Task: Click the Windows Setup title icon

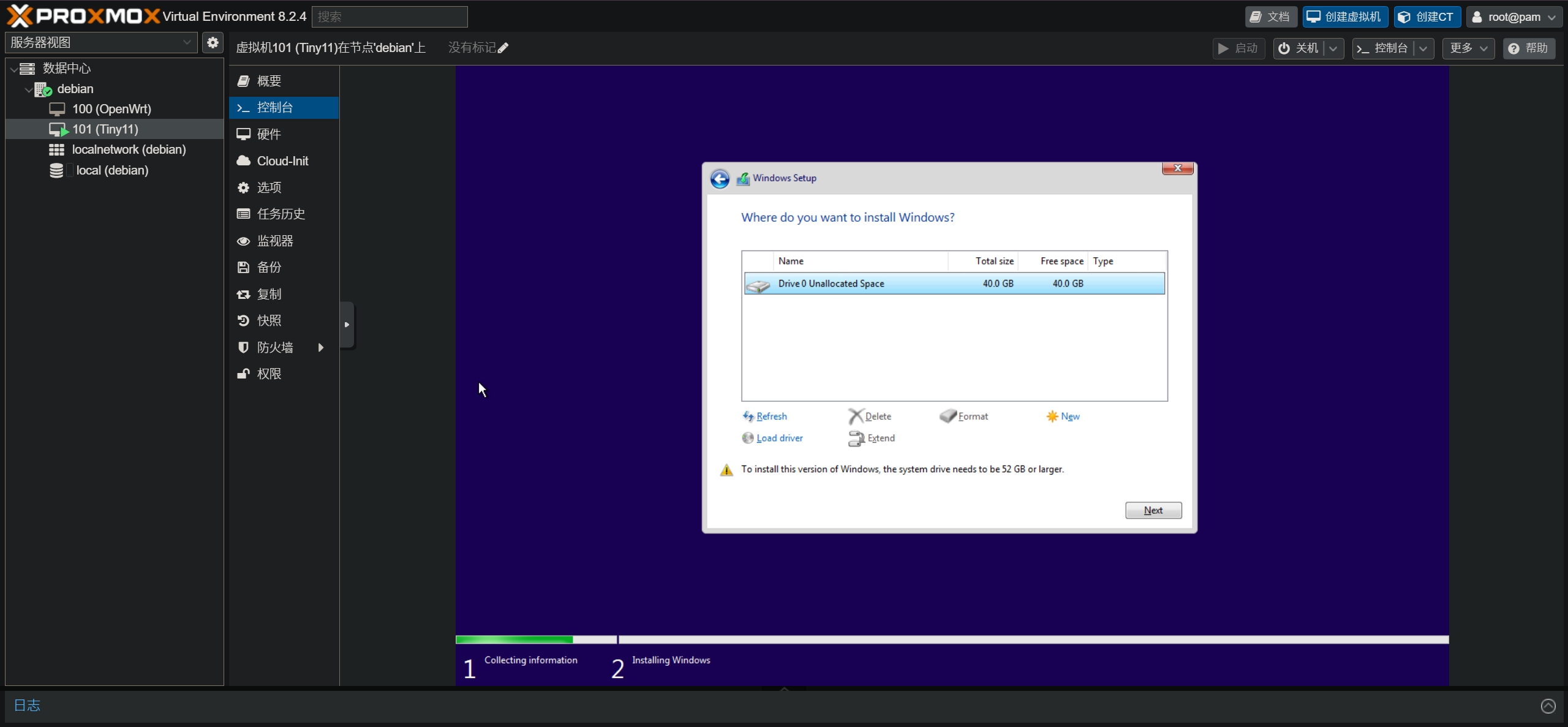Action: coord(743,179)
